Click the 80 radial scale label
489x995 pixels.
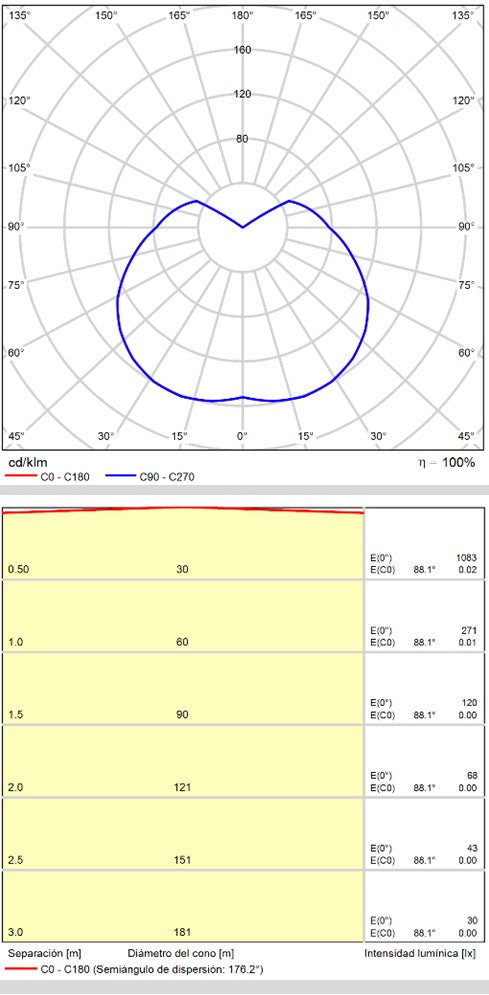point(242,139)
